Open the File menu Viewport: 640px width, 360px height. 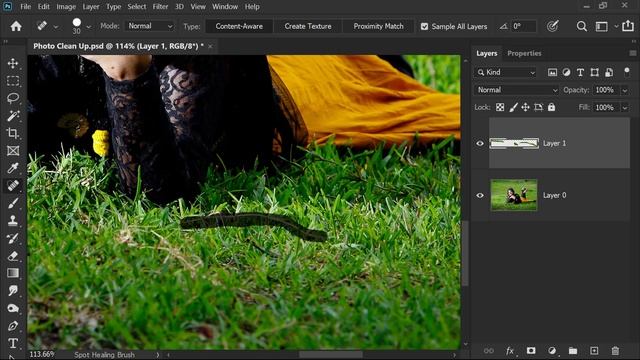point(26,7)
